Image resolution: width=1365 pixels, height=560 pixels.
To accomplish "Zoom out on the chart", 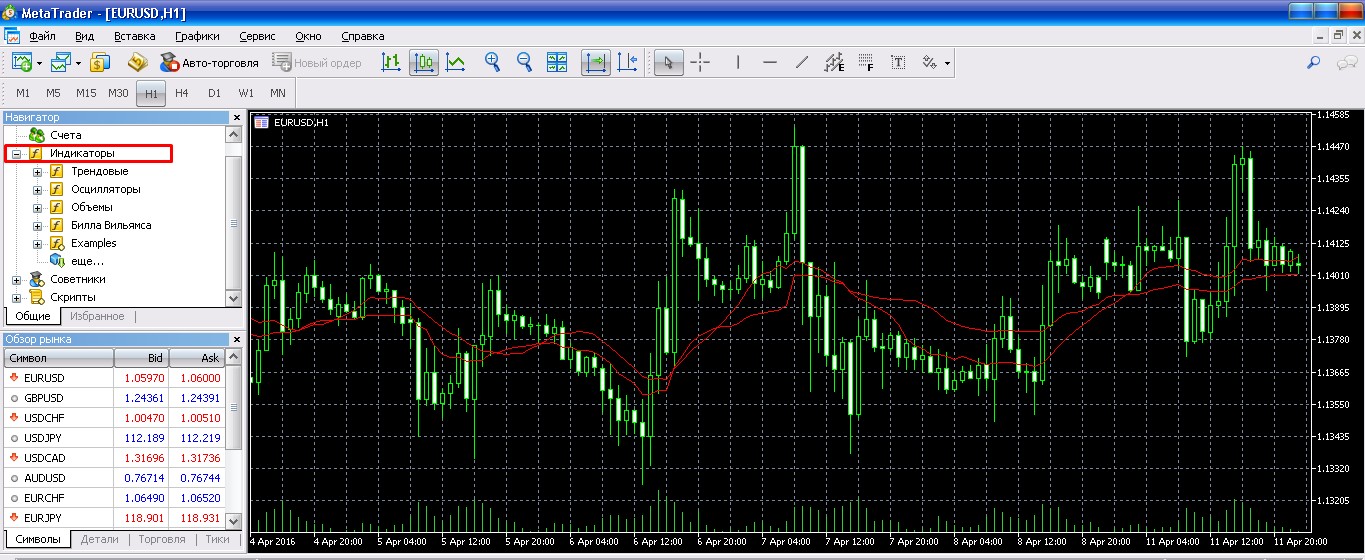I will 524,63.
